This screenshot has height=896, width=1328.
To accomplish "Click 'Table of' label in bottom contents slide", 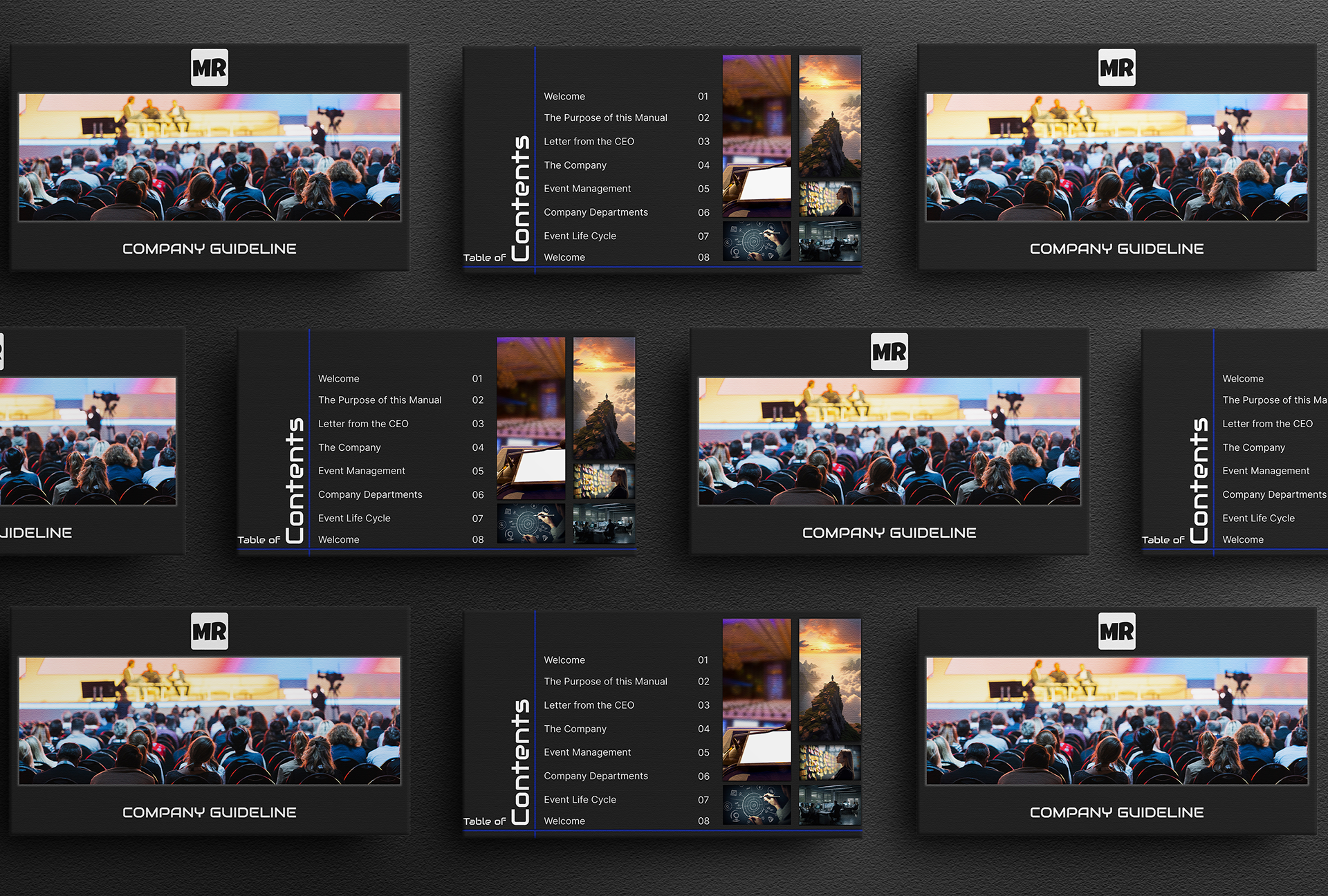I will [484, 821].
